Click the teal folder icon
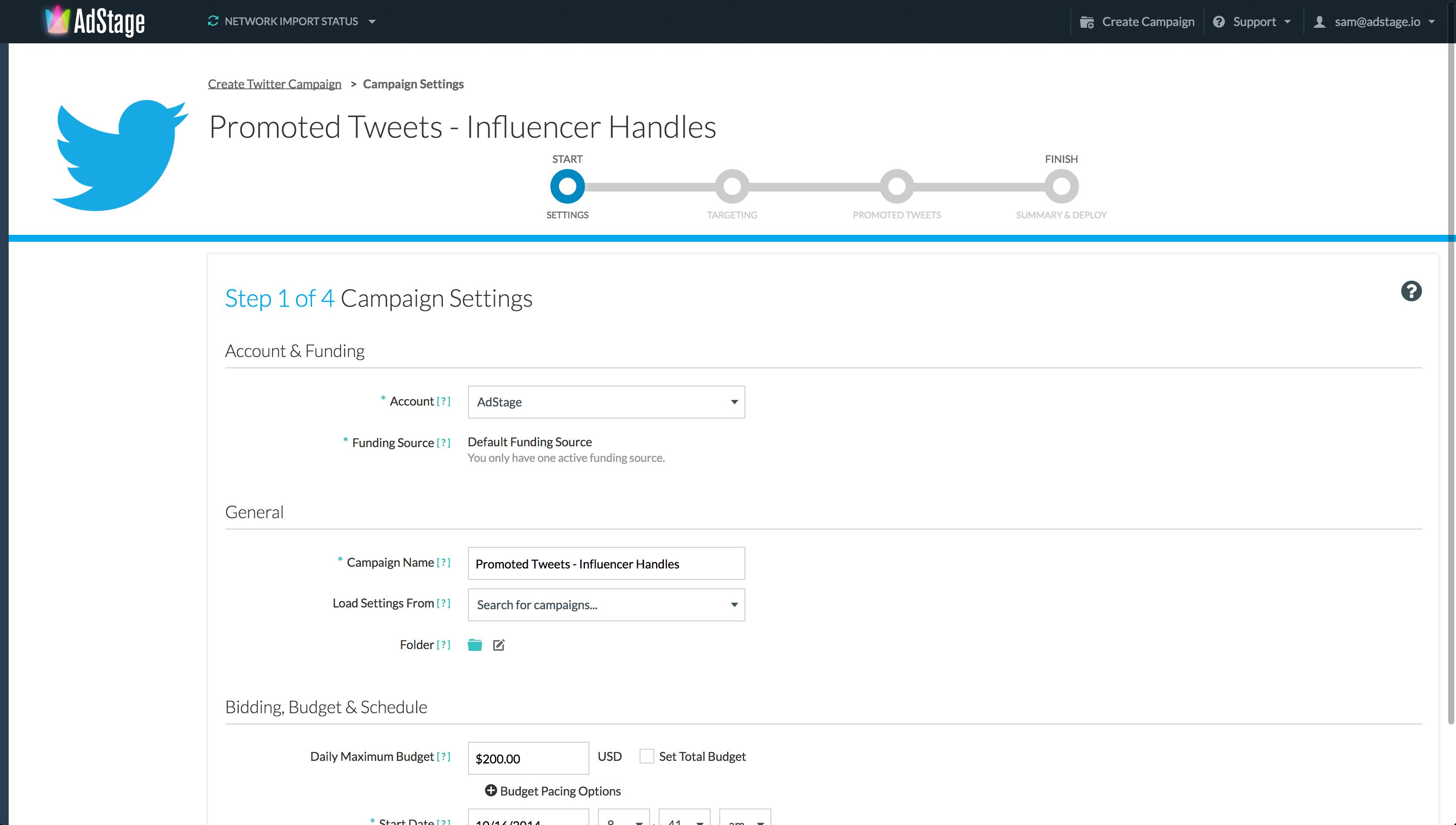This screenshot has width=1456, height=825. pyautogui.click(x=475, y=645)
